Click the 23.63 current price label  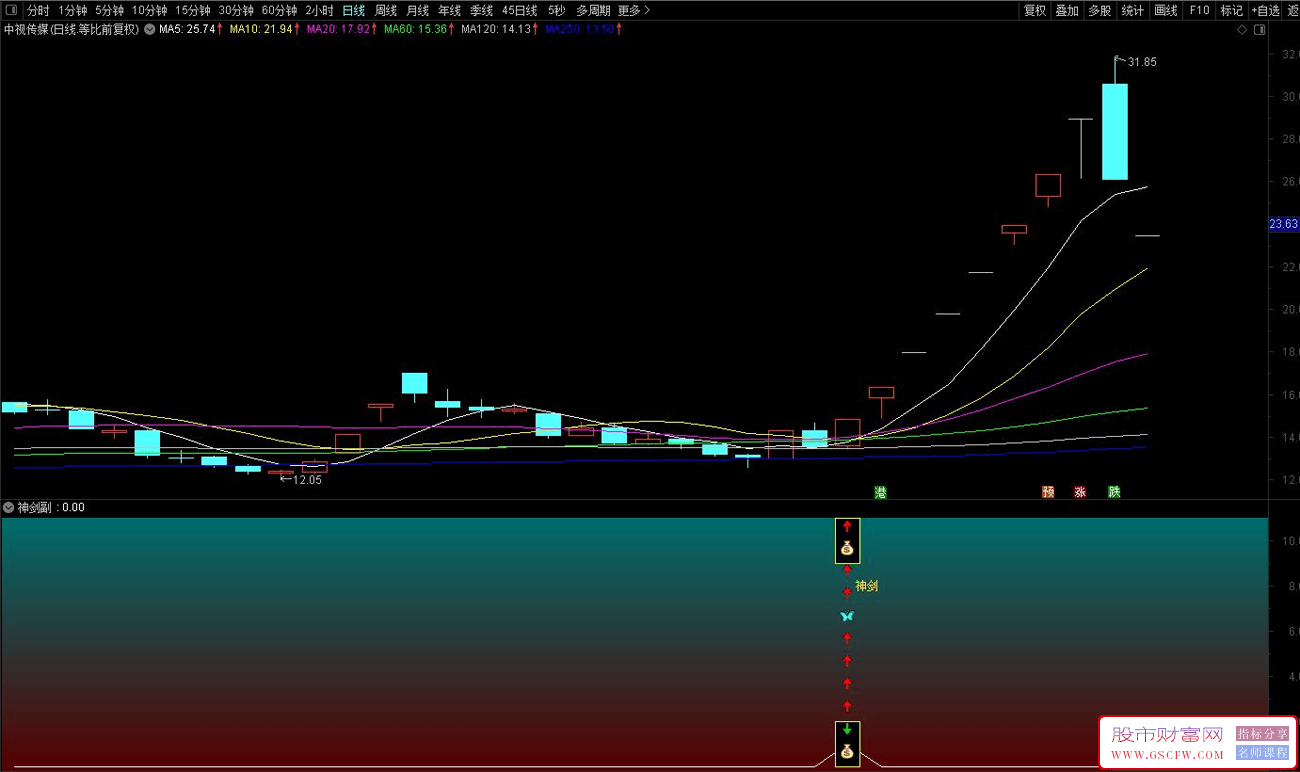pyautogui.click(x=1282, y=224)
